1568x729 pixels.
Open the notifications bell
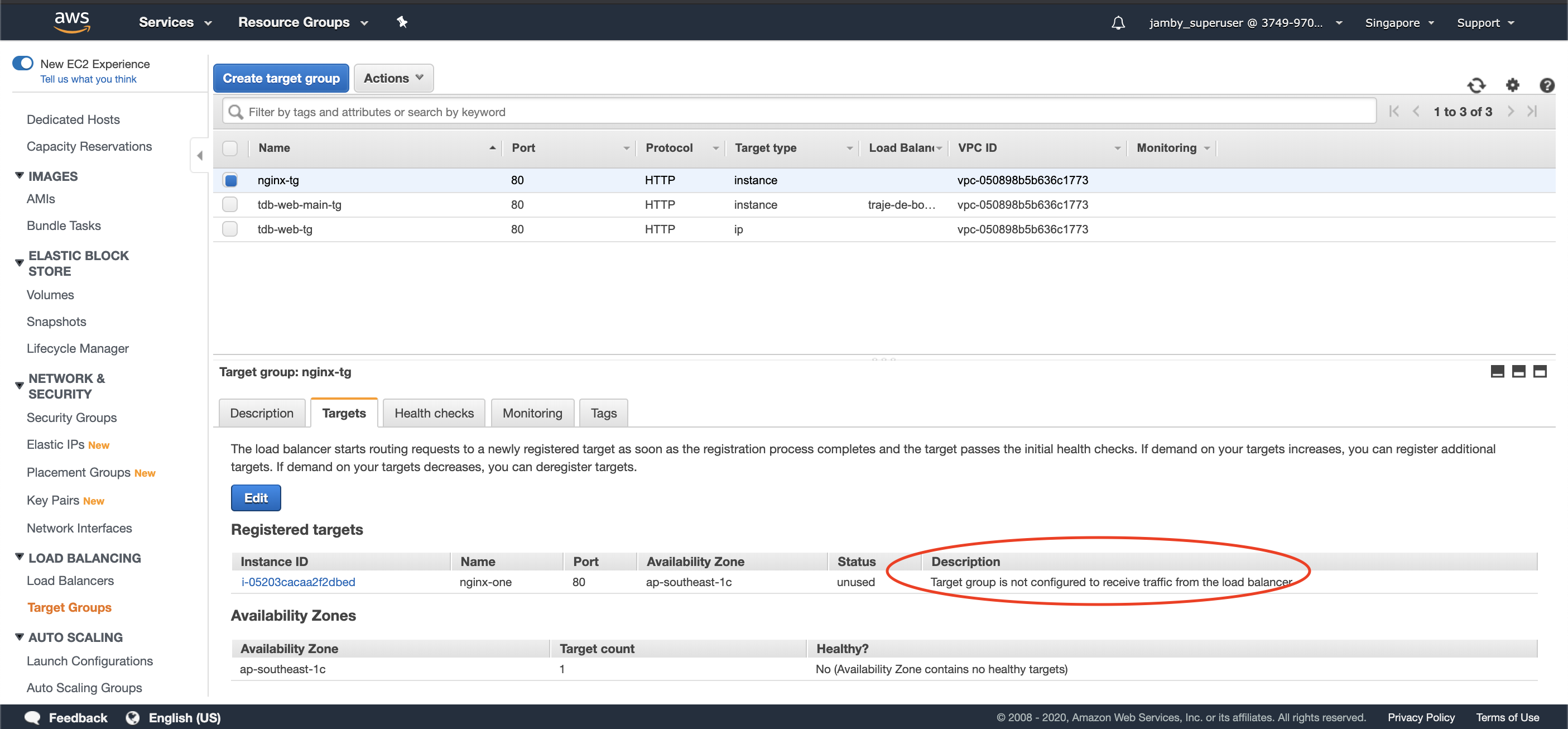(x=1118, y=22)
